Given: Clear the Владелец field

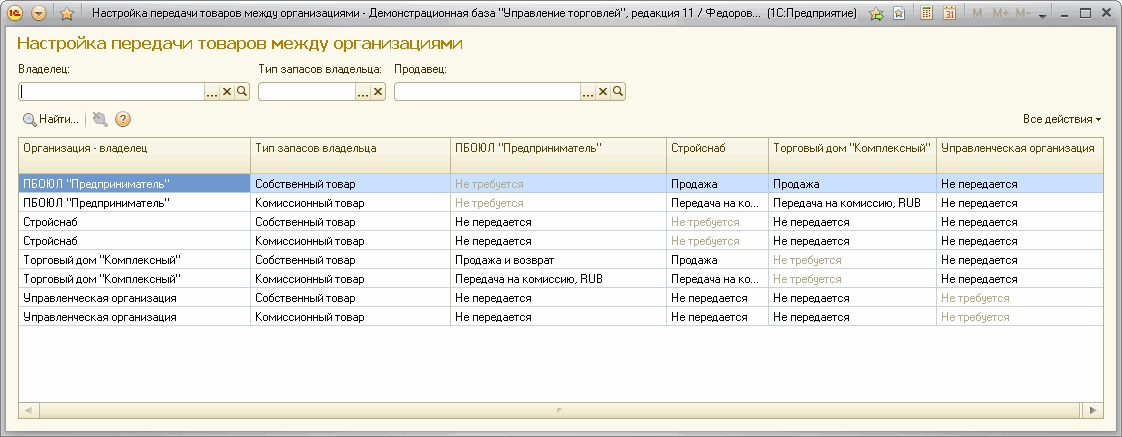Looking at the screenshot, I should [227, 92].
